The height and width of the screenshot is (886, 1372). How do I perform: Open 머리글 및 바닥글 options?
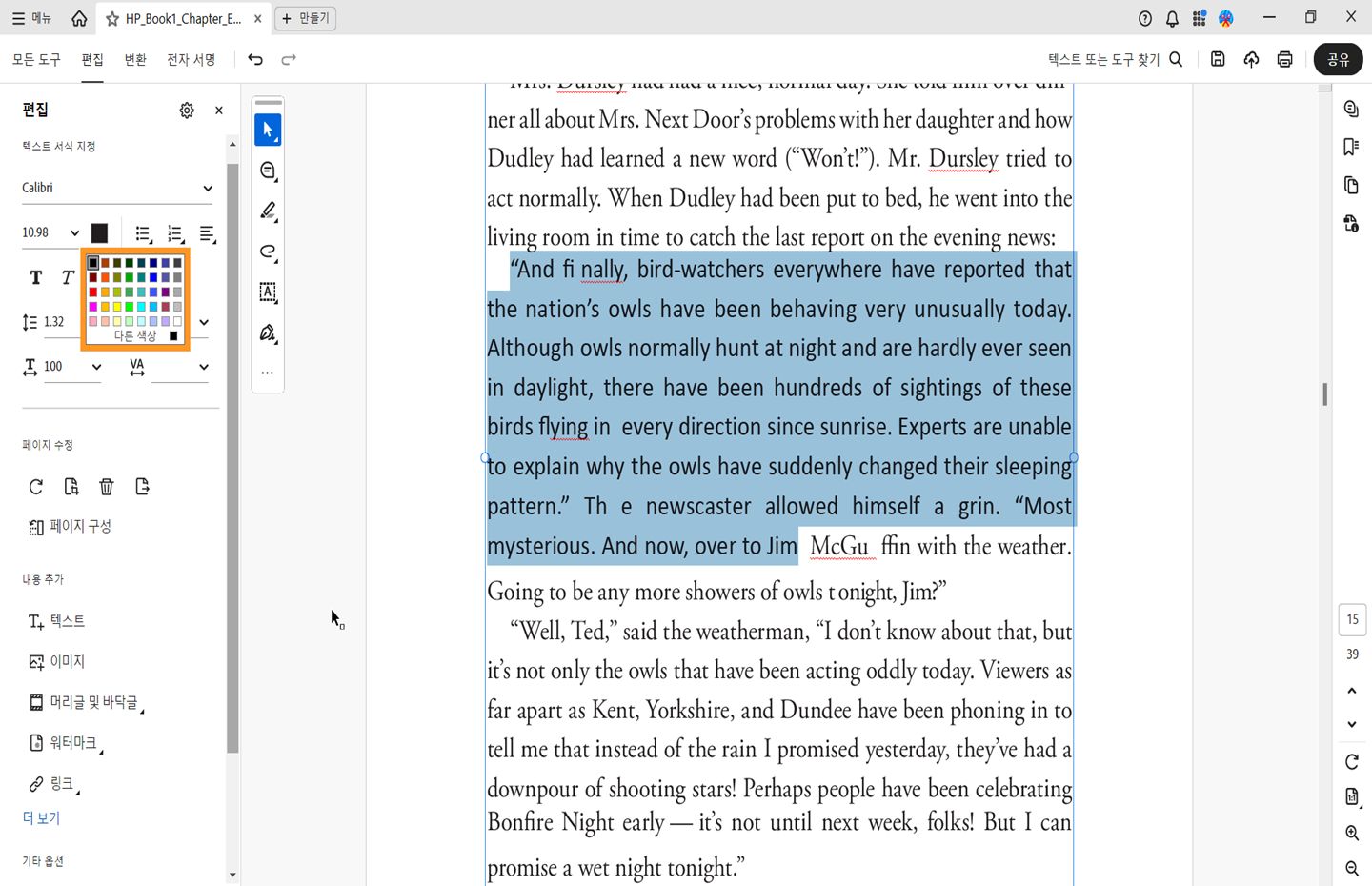coord(86,702)
